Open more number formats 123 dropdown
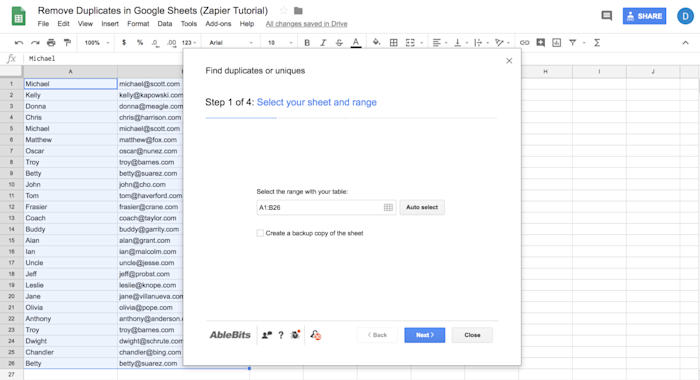Screen dimensions: 700x380 [189, 43]
